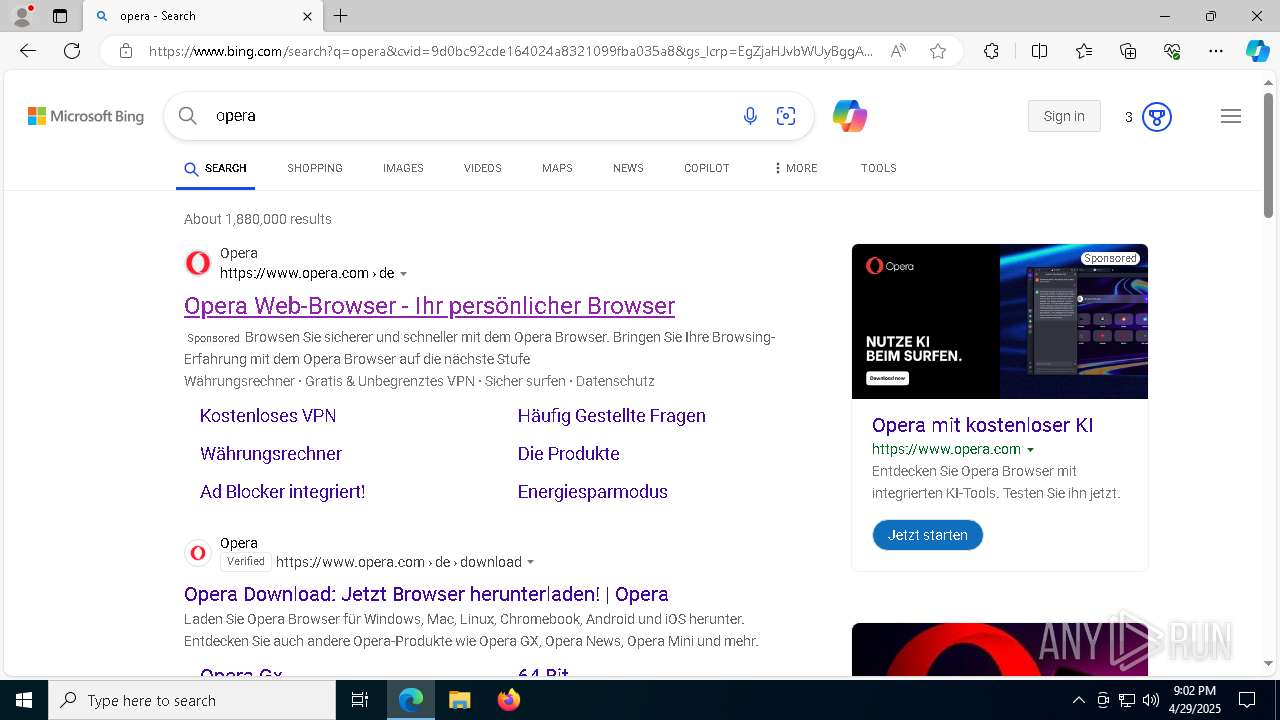This screenshot has width=1280, height=720.
Task: Open the Microsoft Rewards medal icon
Action: (1157, 117)
